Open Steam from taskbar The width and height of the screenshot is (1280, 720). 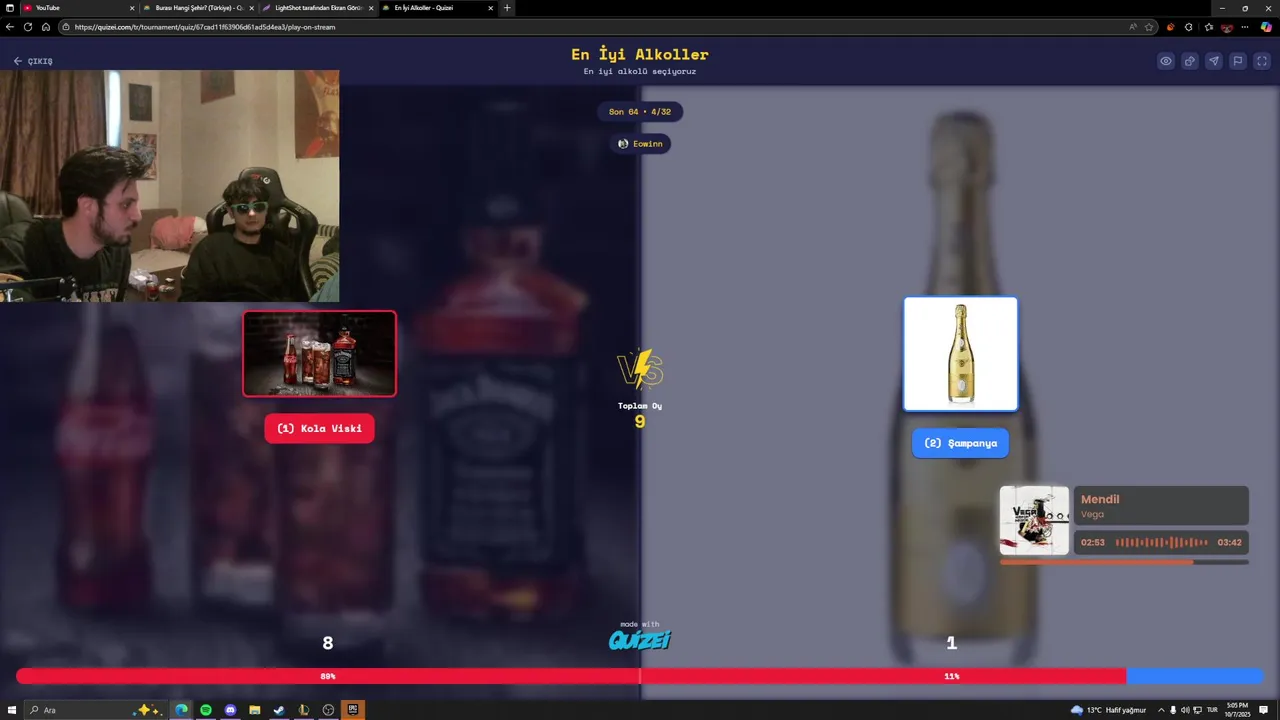tap(279, 710)
